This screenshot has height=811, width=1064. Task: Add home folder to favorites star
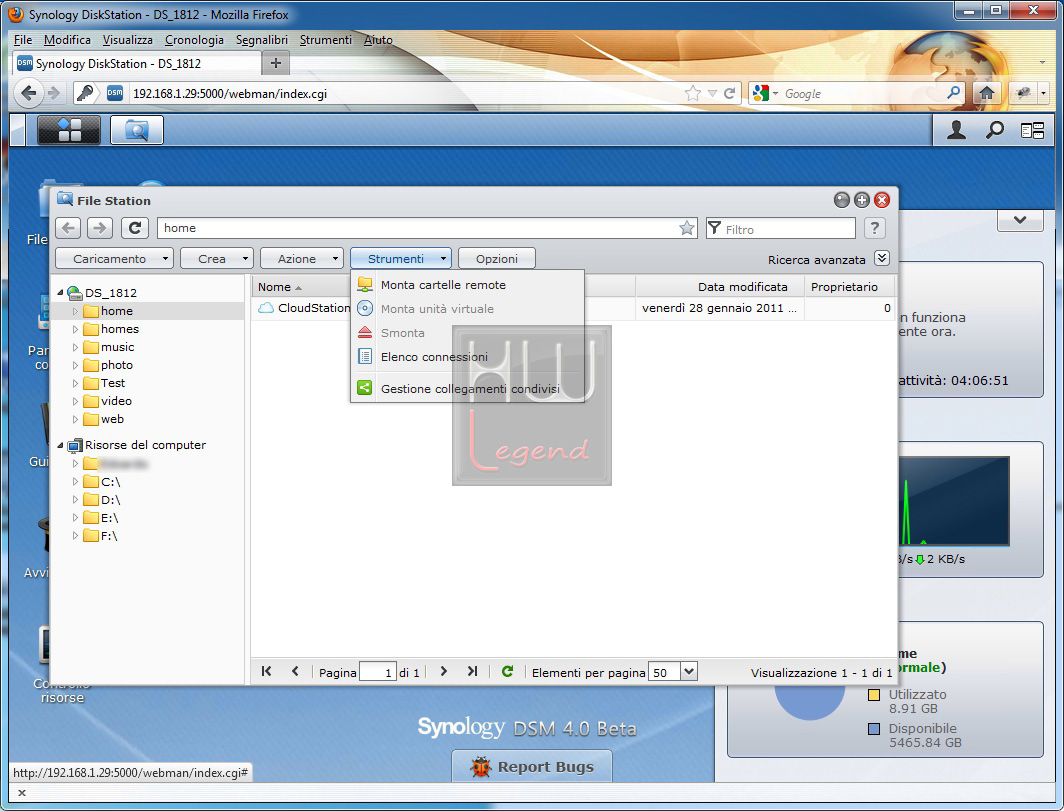(687, 228)
